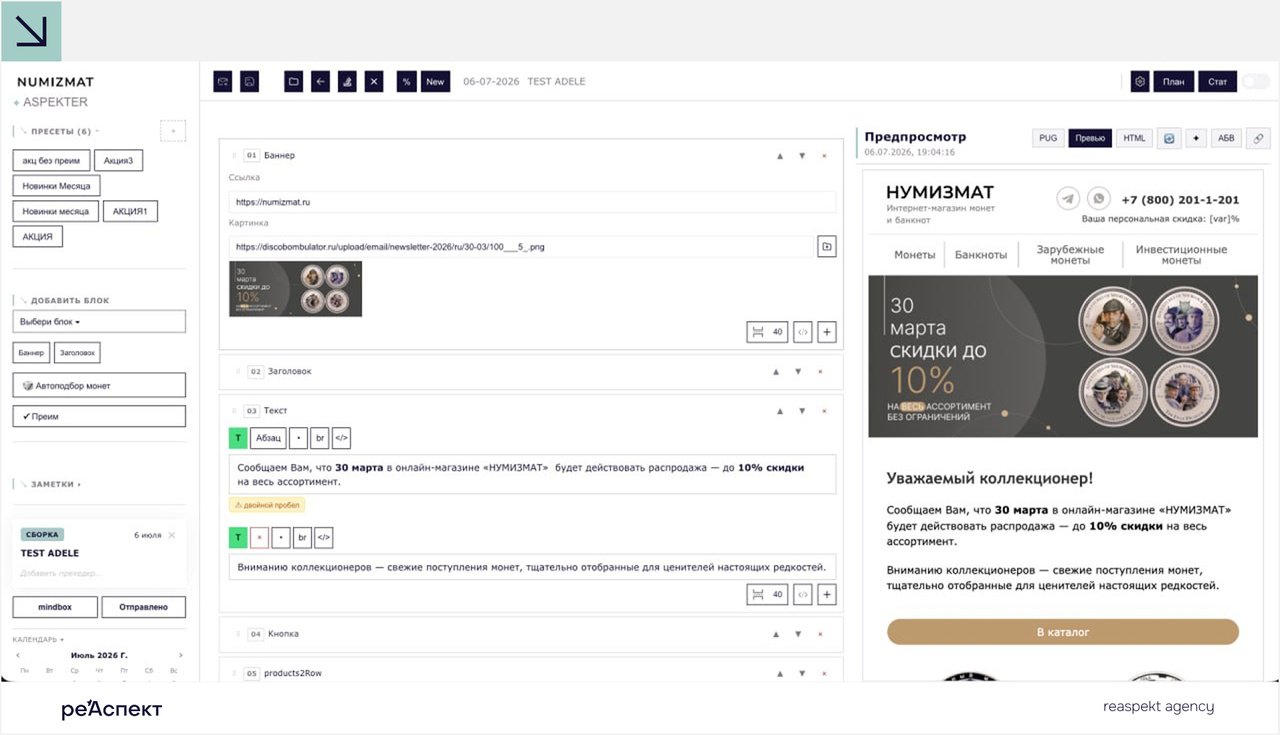This screenshot has width=1280, height=735.
Task: Click the save floppy-disk icon in top toolbar
Action: click(x=249, y=82)
